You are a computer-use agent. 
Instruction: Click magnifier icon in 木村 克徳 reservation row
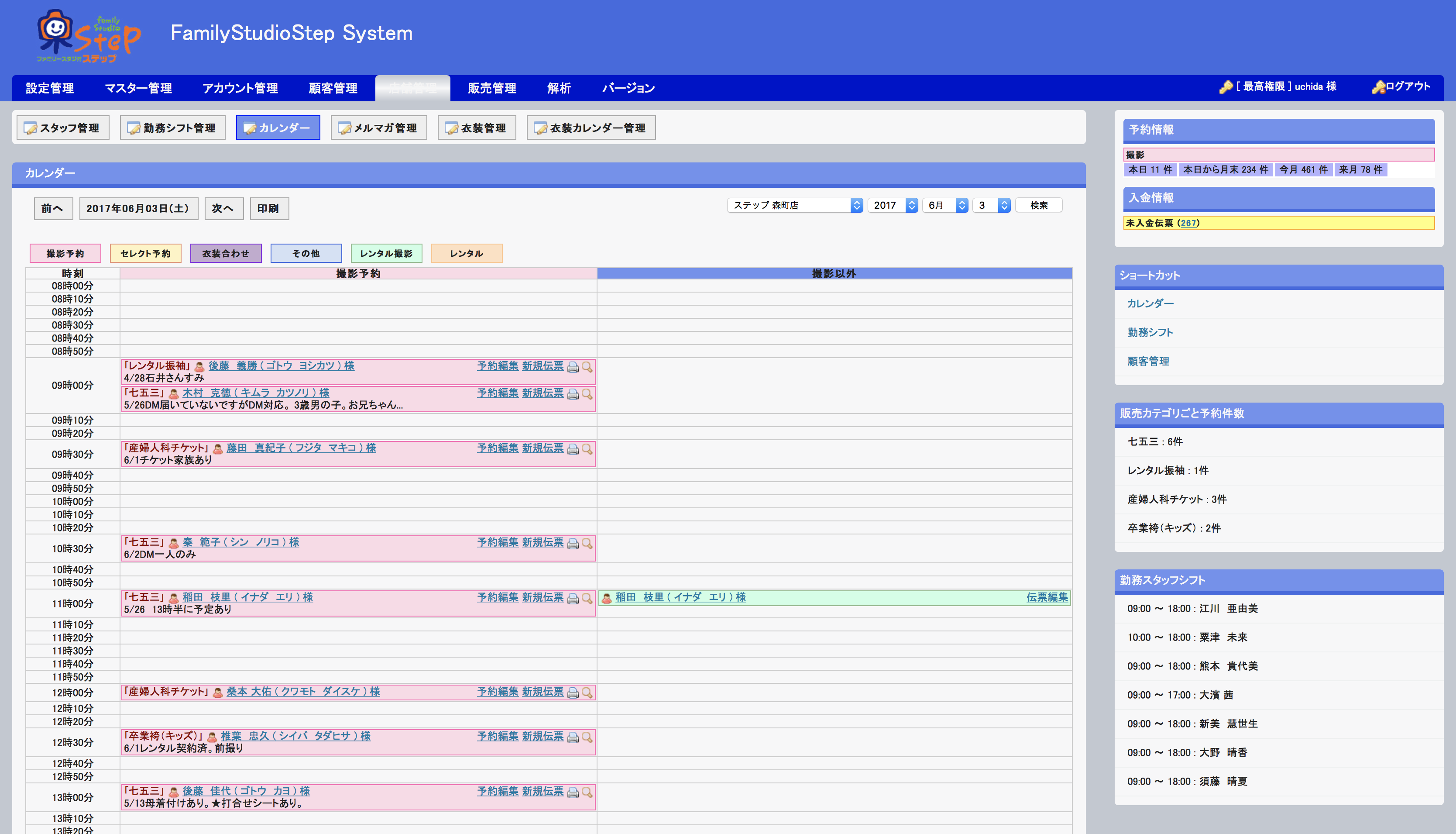[x=587, y=394]
